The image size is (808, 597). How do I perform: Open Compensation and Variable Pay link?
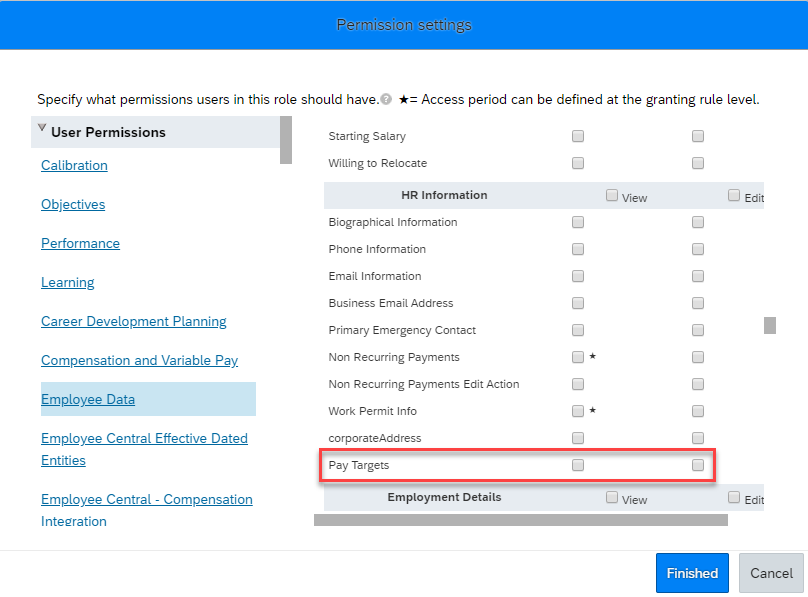139,361
